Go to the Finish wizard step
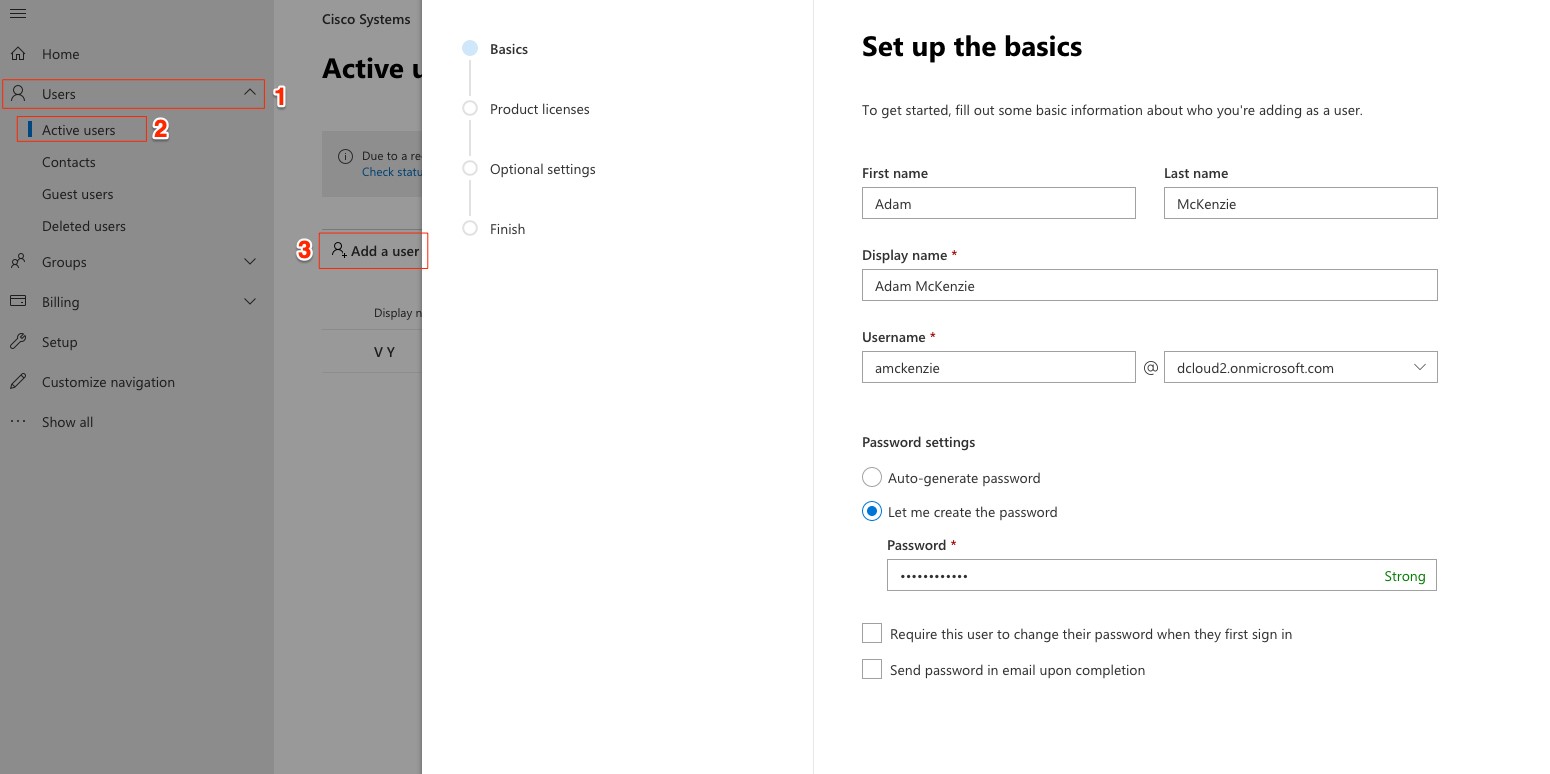The width and height of the screenshot is (1550, 774). point(507,229)
